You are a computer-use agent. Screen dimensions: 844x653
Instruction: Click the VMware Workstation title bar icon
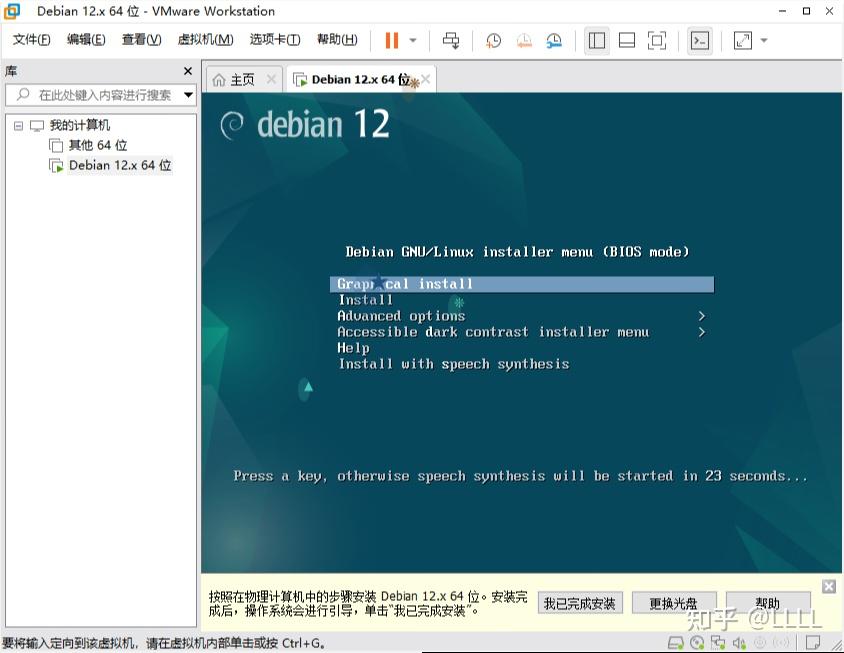coord(12,11)
